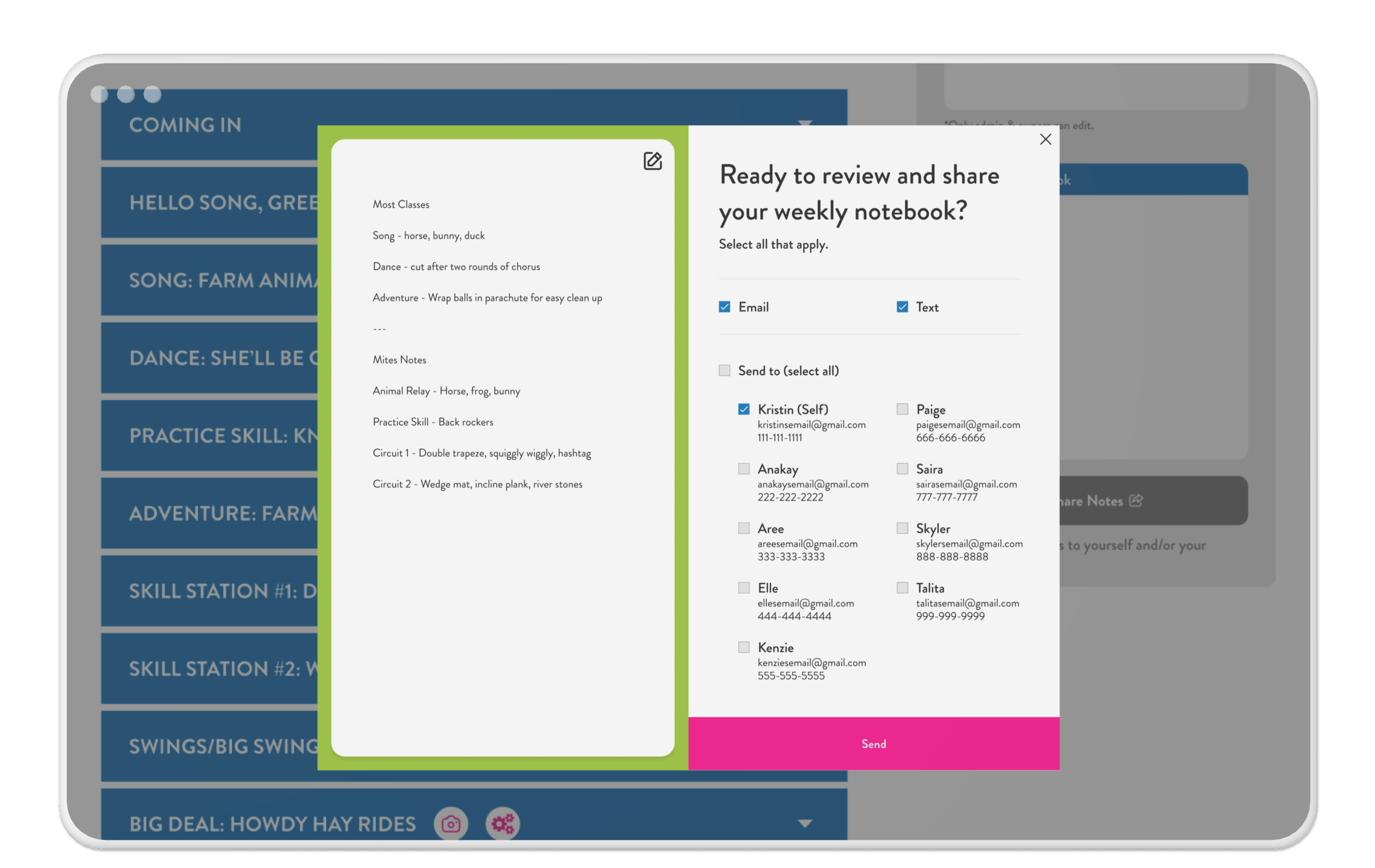
Task: Check the Send to (select all) box
Action: tap(724, 371)
